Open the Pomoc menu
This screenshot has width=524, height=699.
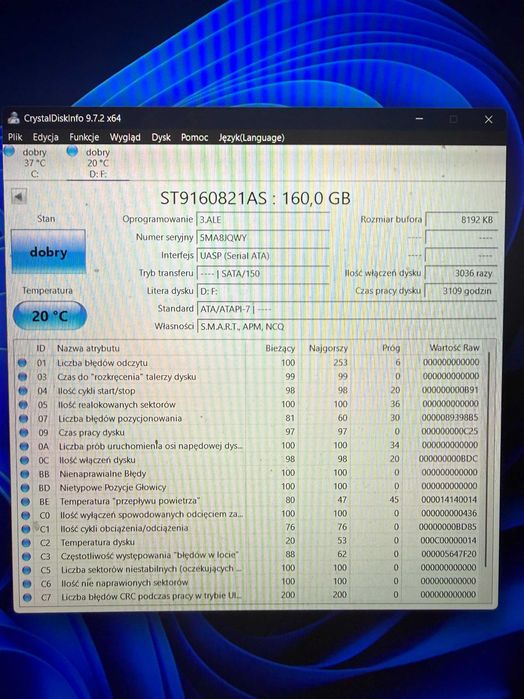[194, 137]
